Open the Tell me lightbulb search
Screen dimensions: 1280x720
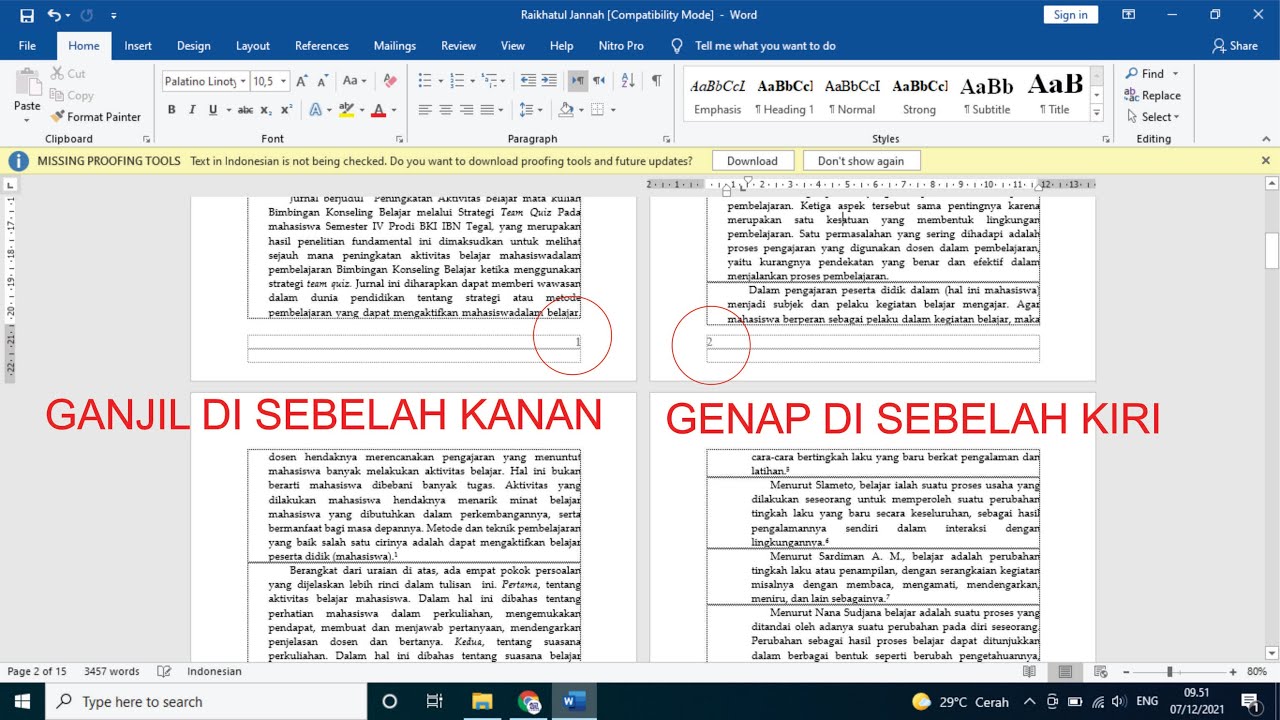click(677, 46)
